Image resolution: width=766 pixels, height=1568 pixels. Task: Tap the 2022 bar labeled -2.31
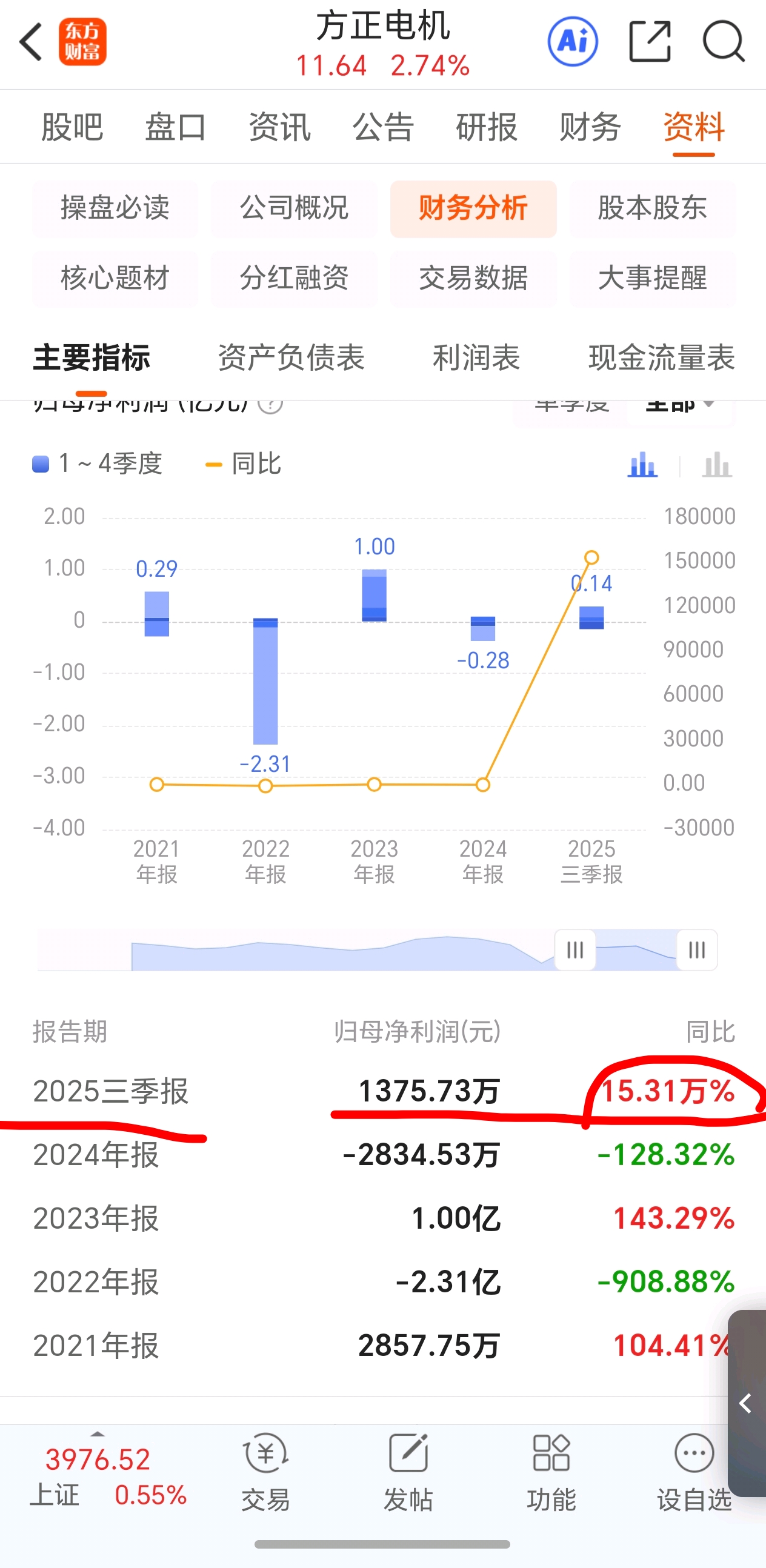point(265,682)
